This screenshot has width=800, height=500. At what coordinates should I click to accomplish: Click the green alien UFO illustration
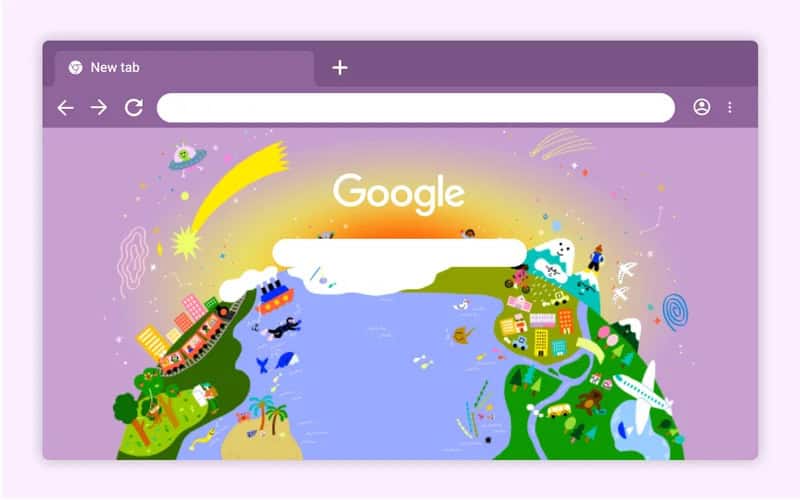187,158
